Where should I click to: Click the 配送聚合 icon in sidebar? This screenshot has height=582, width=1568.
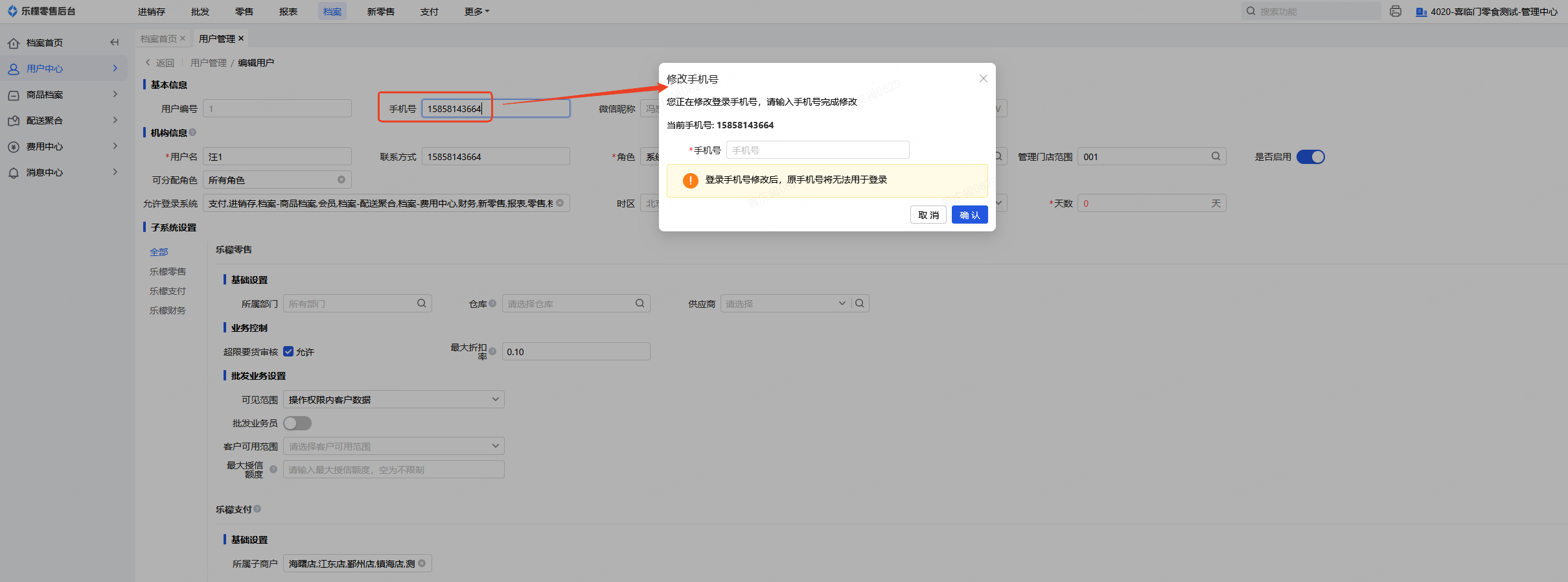coord(14,121)
